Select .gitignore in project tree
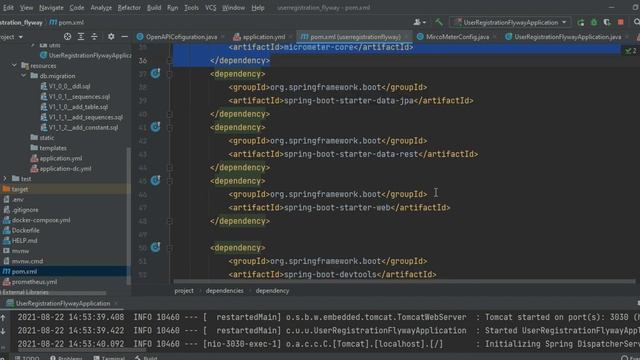This screenshot has height=360, width=640. (25, 210)
